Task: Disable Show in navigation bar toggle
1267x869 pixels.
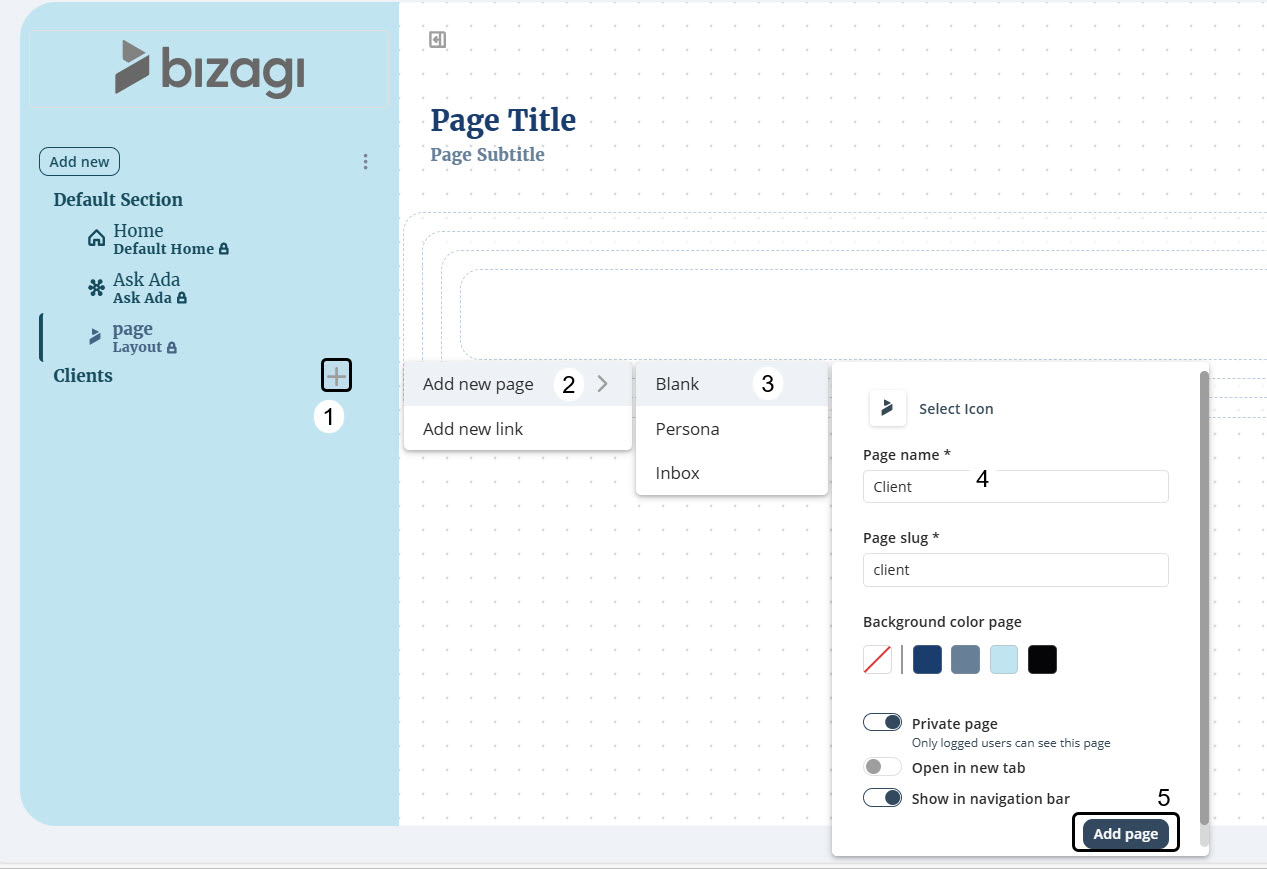Action: [882, 798]
